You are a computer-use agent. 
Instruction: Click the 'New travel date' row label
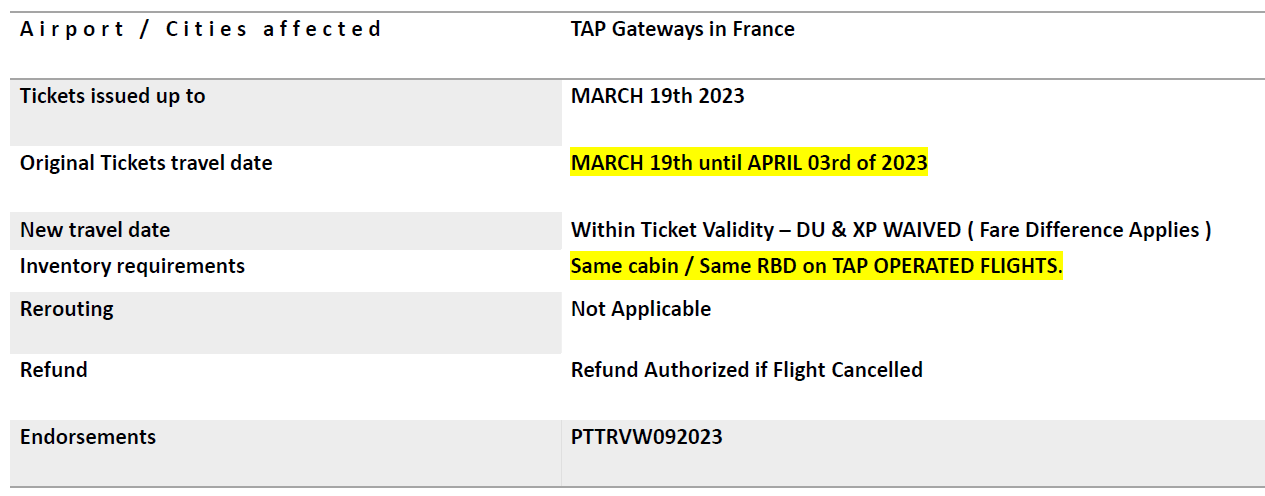(95, 230)
